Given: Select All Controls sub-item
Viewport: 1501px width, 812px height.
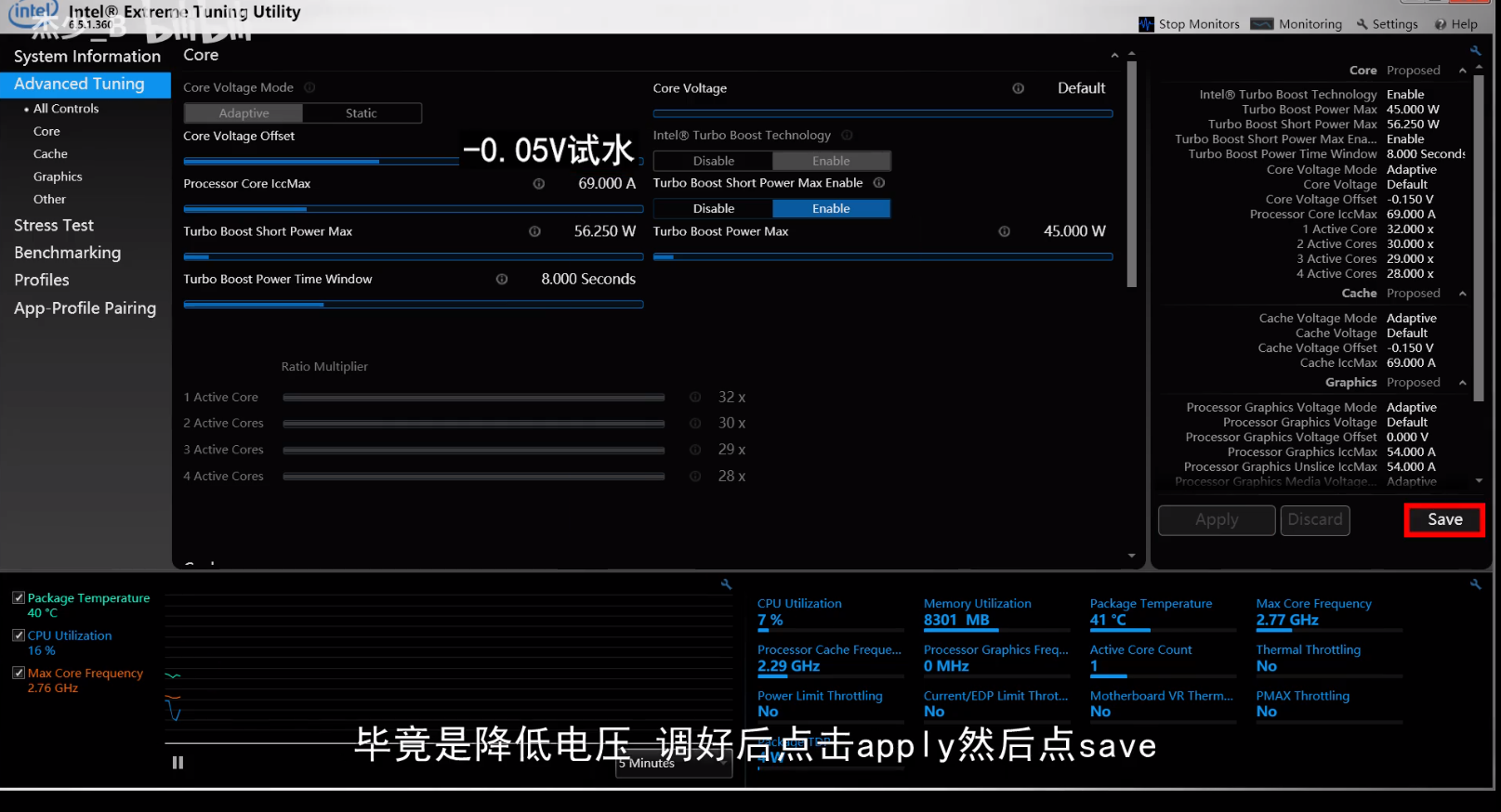Looking at the screenshot, I should tap(66, 109).
